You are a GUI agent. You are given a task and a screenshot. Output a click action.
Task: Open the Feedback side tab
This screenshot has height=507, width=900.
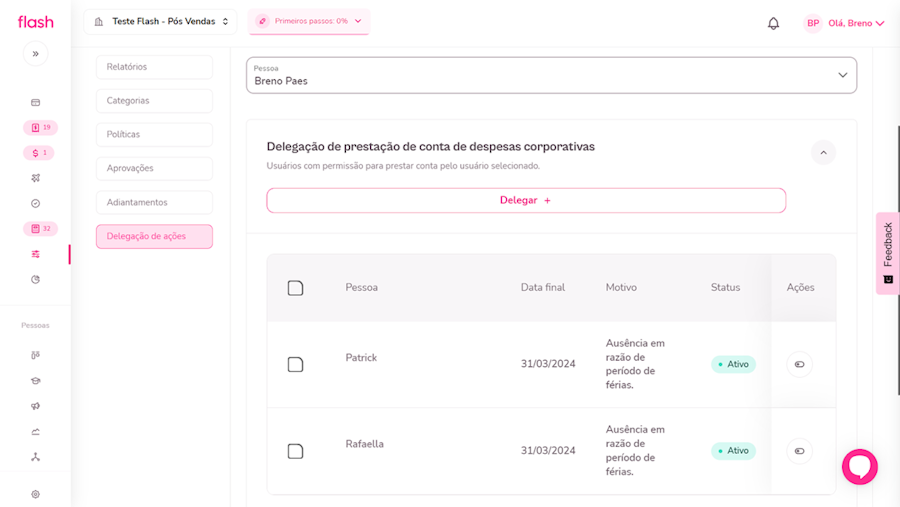888,253
